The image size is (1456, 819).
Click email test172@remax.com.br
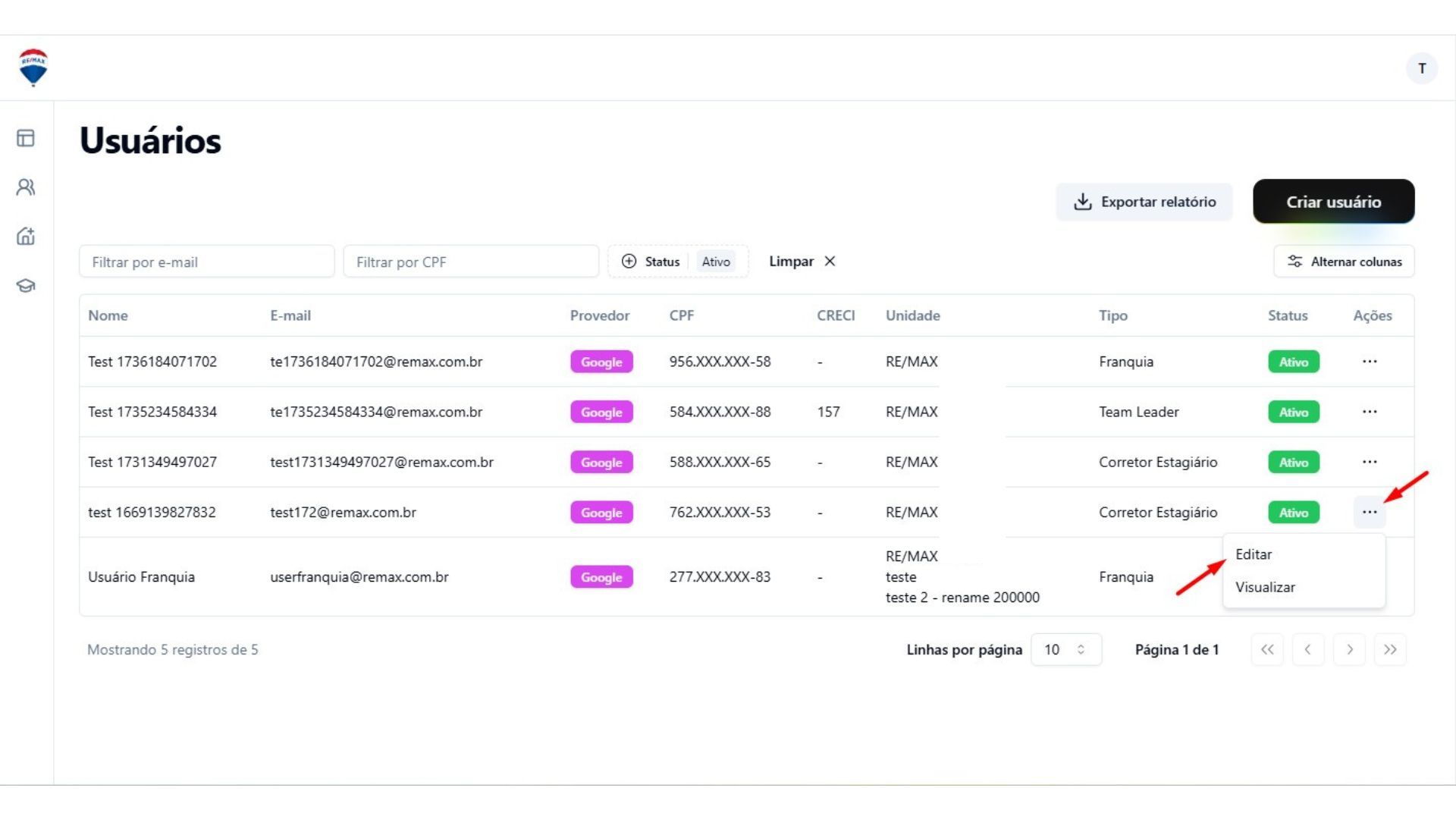pos(343,512)
